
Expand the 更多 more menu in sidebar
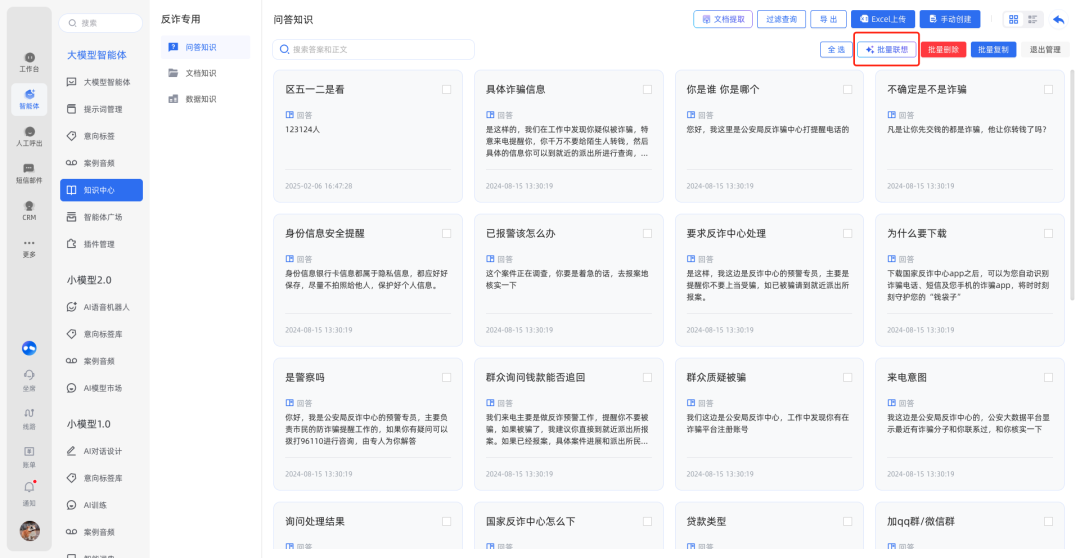click(29, 247)
